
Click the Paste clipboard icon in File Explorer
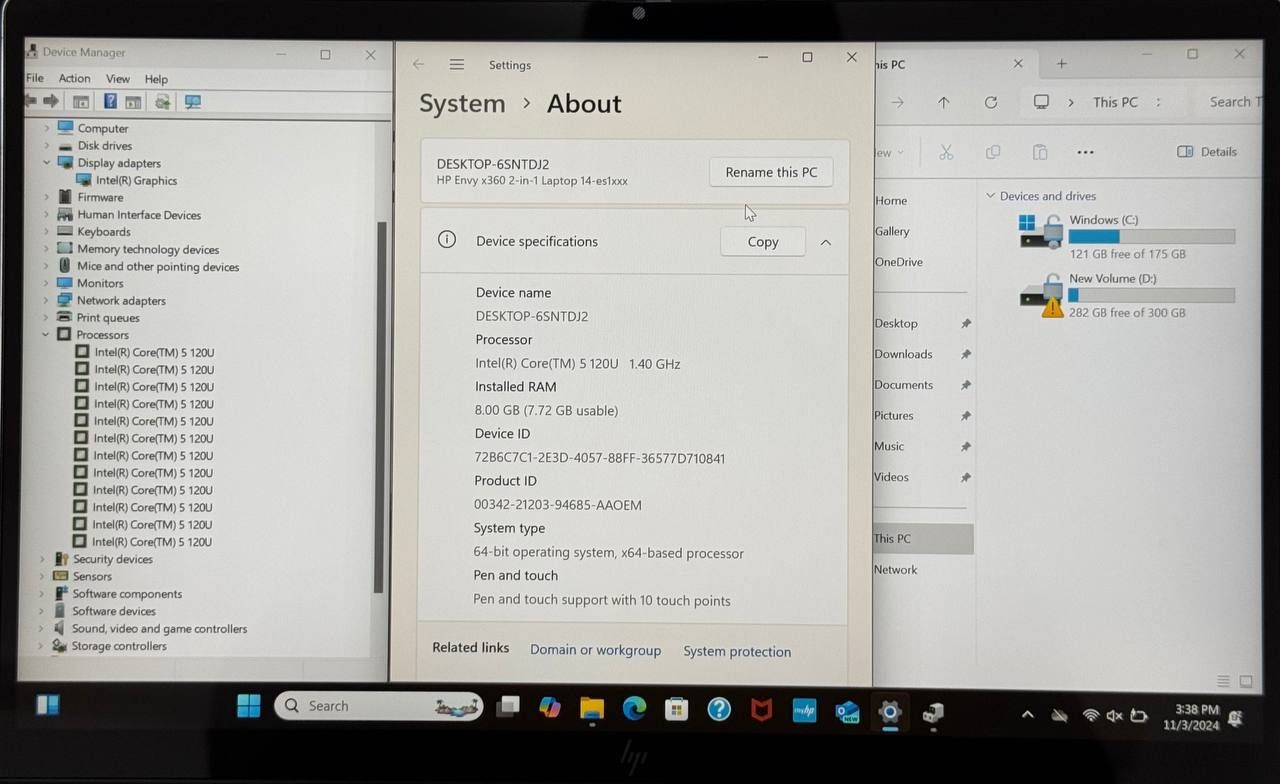[x=1040, y=152]
